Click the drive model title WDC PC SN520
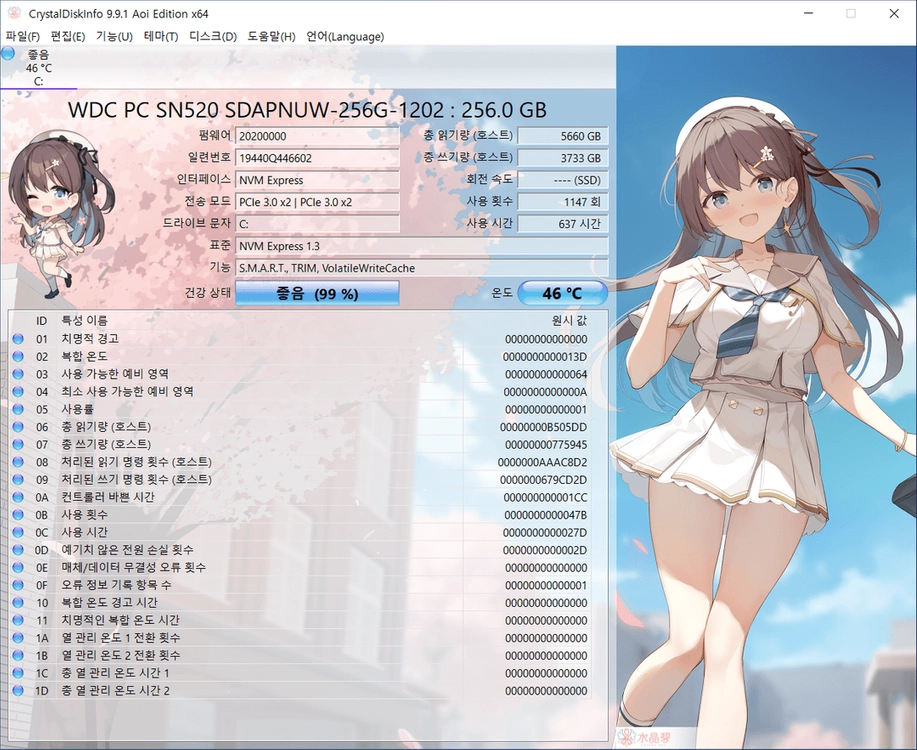This screenshot has width=917, height=750. 307,109
